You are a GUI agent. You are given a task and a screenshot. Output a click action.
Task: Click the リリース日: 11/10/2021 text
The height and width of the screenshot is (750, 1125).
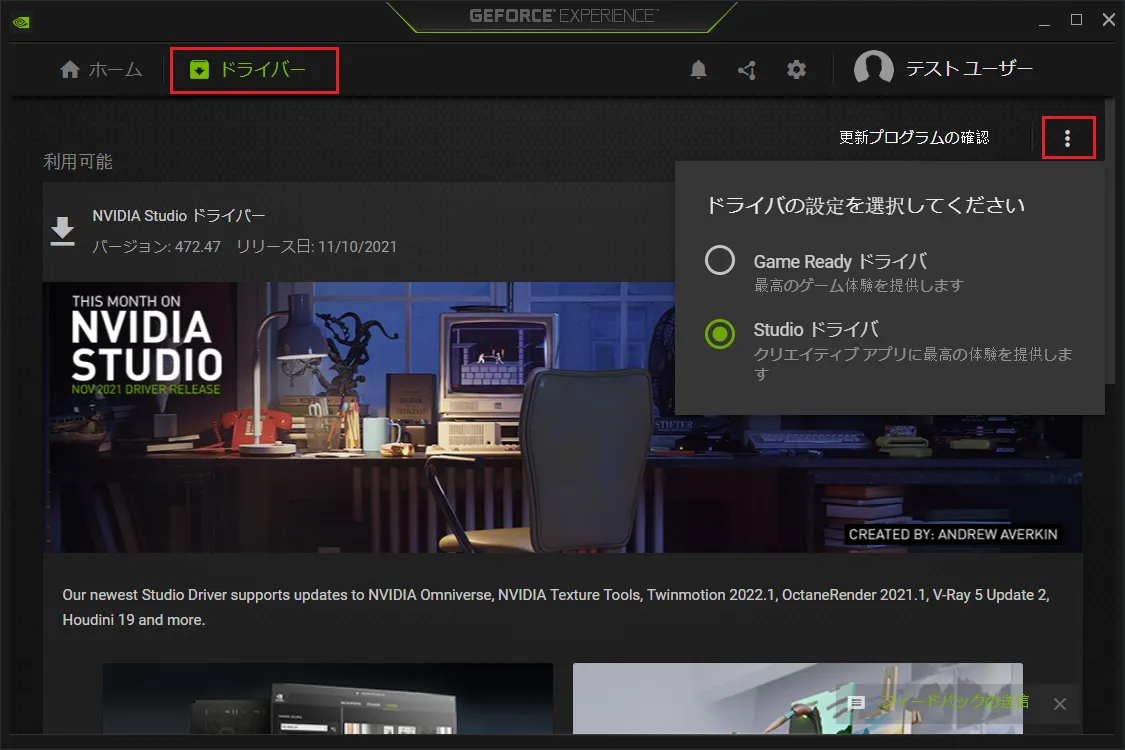pyautogui.click(x=316, y=247)
